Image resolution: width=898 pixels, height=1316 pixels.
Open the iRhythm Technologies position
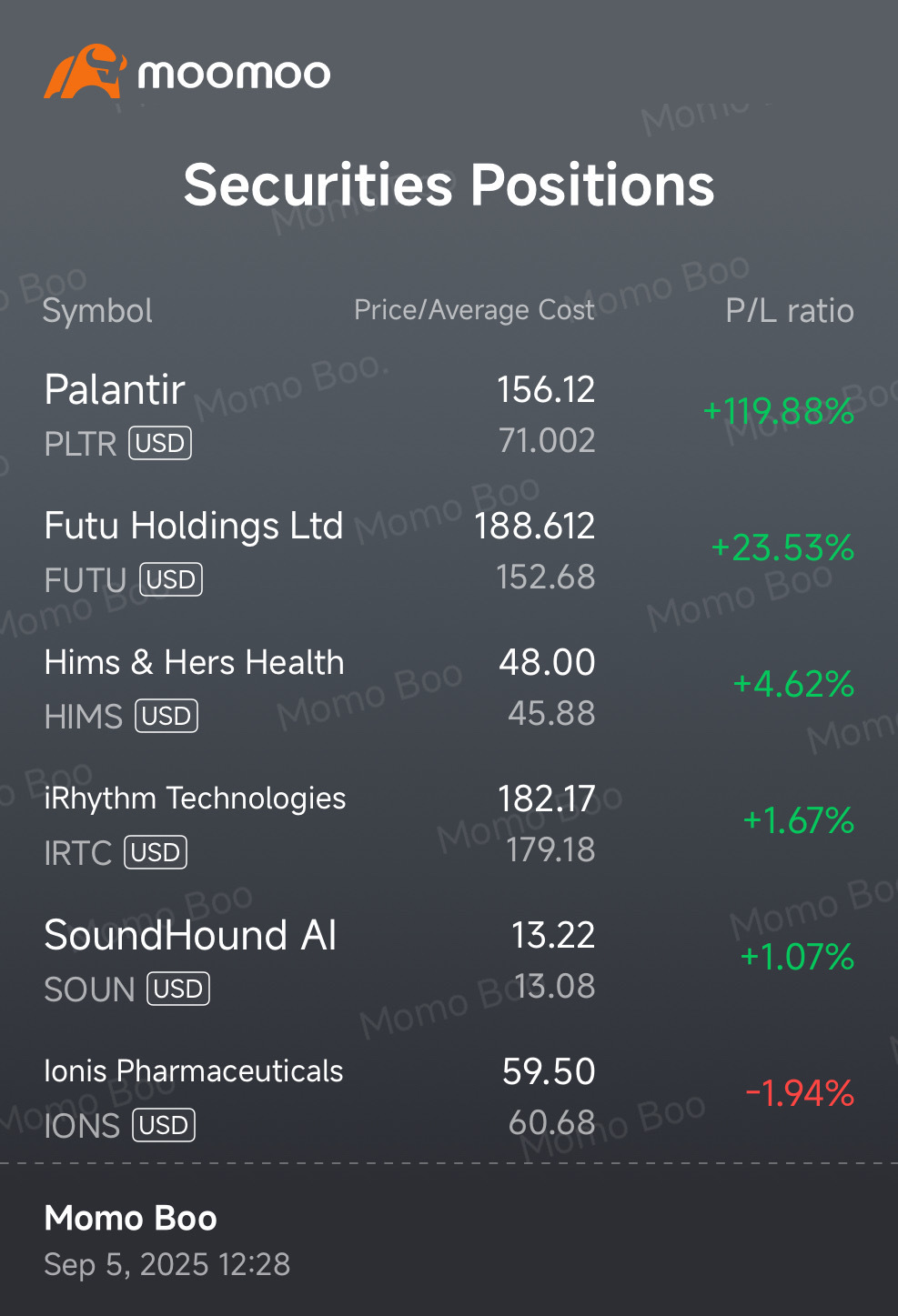pyautogui.click(x=449, y=824)
